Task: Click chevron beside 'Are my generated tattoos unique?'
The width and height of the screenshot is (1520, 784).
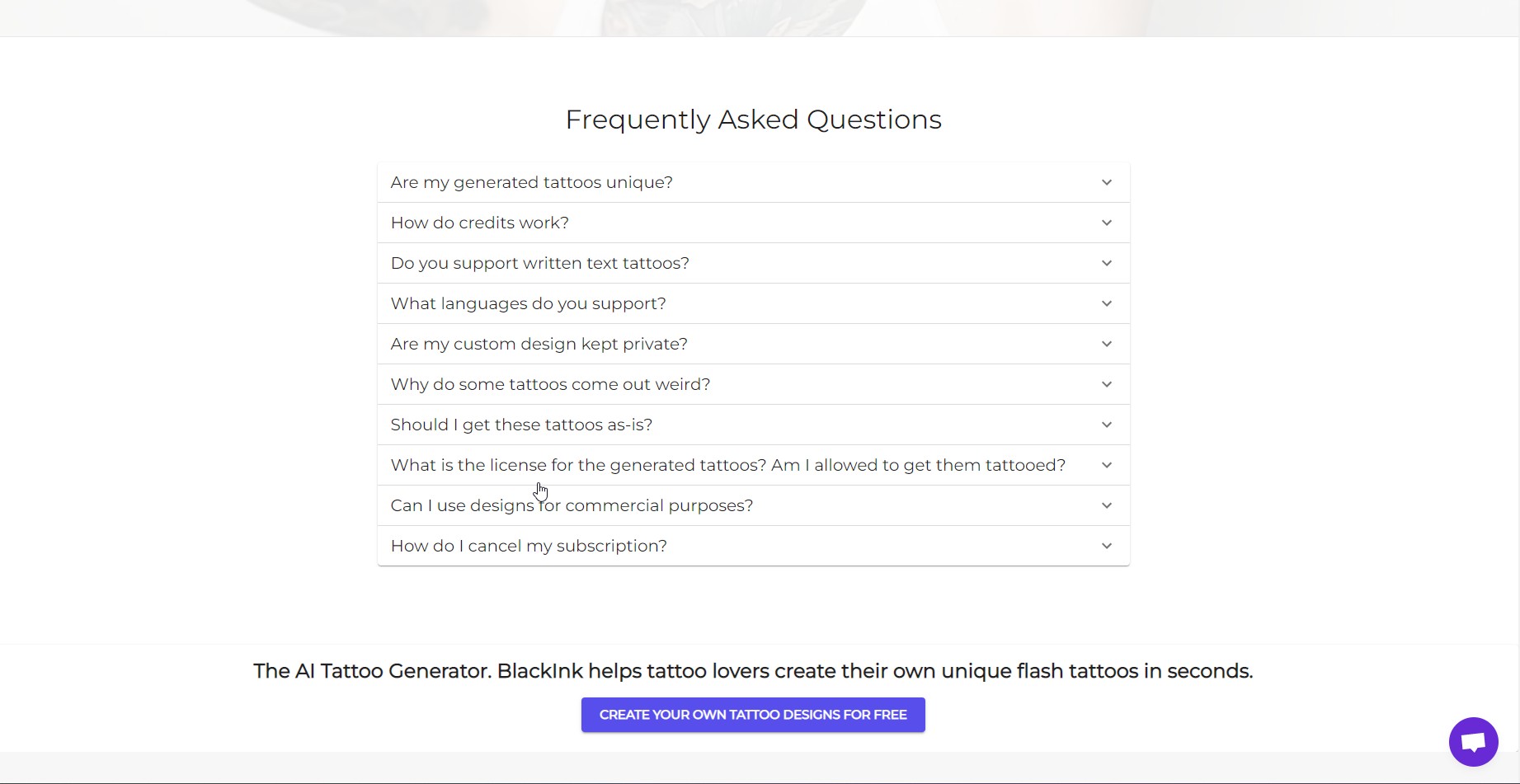Action: tap(1107, 182)
